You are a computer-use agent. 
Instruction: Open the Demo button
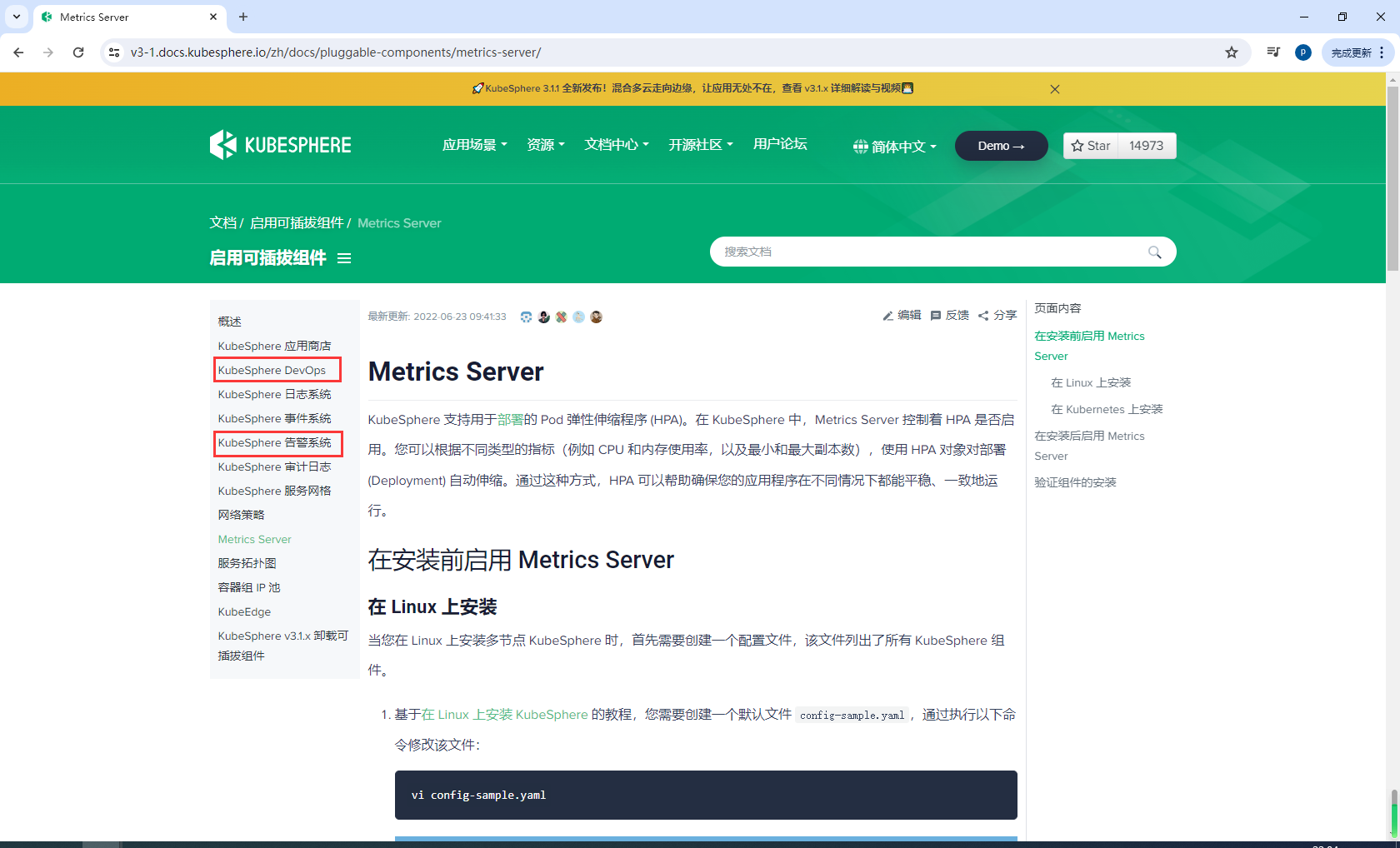pyautogui.click(x=1001, y=146)
